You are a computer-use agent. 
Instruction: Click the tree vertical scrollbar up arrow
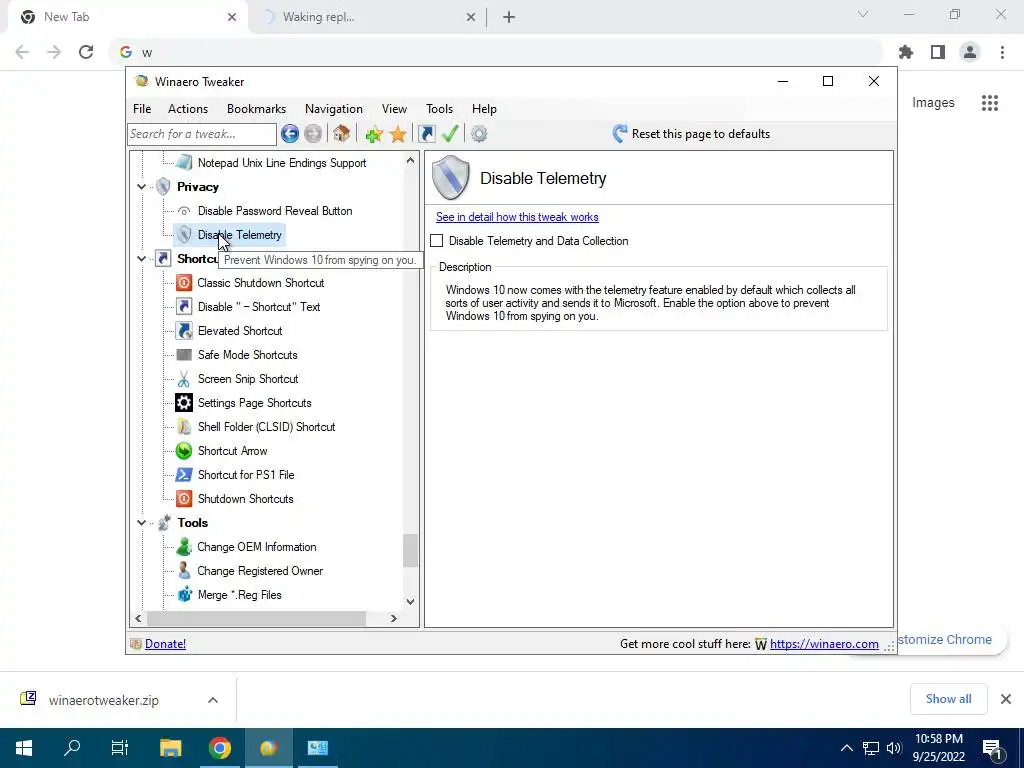[410, 160]
